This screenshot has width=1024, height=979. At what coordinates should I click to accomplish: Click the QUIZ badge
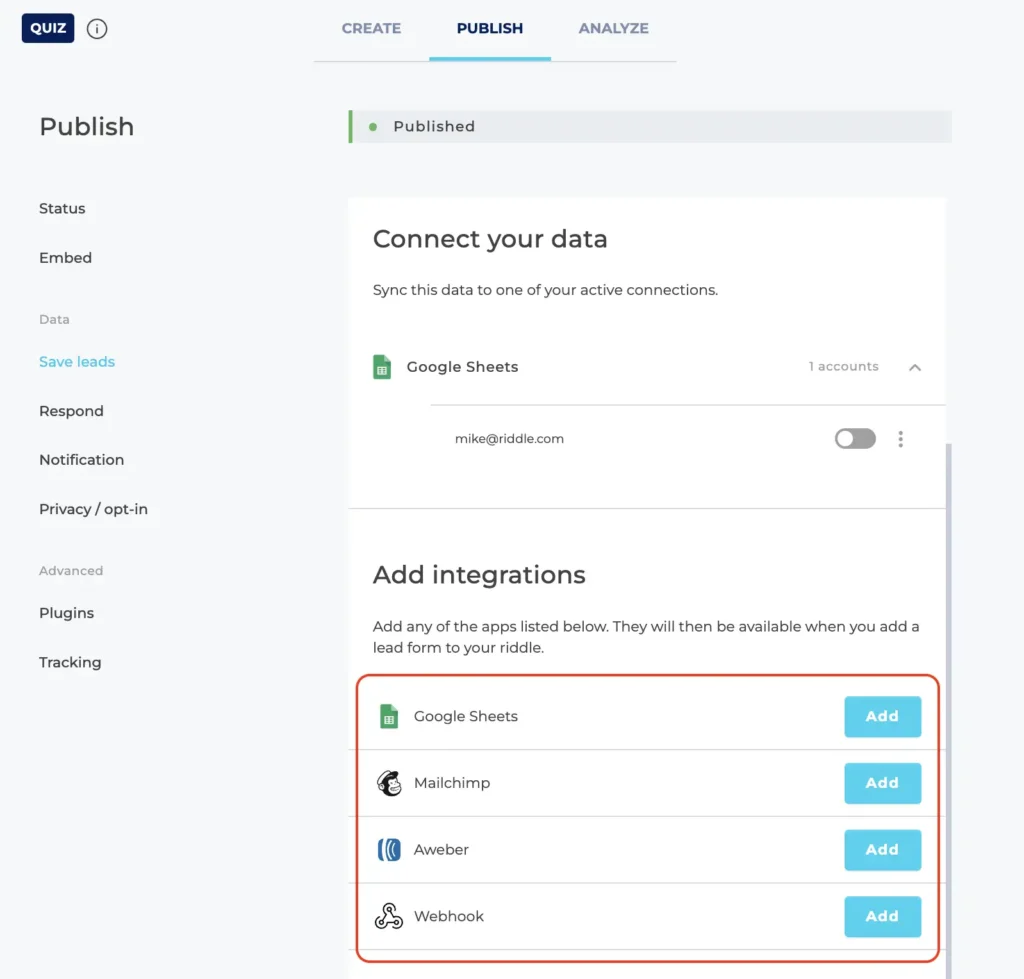pos(48,28)
